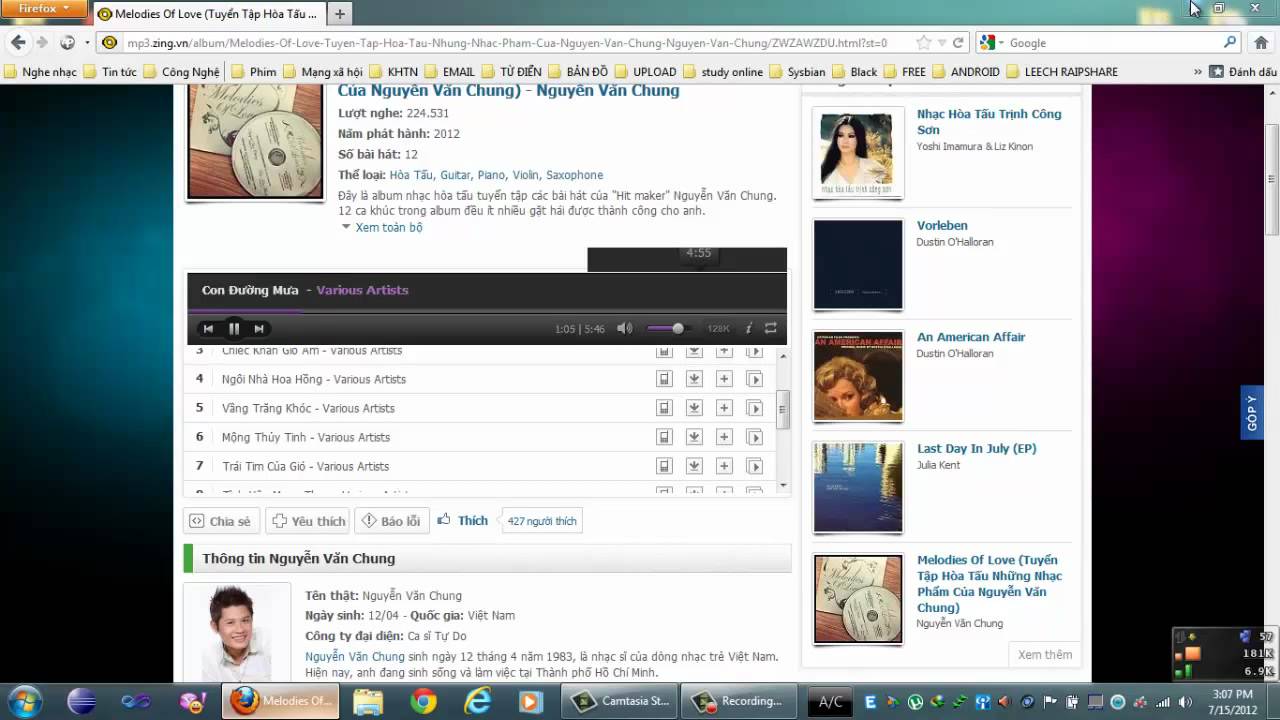
Task: Play Ngôi Nhà Hoa Hồng in a new window
Action: [755, 379]
